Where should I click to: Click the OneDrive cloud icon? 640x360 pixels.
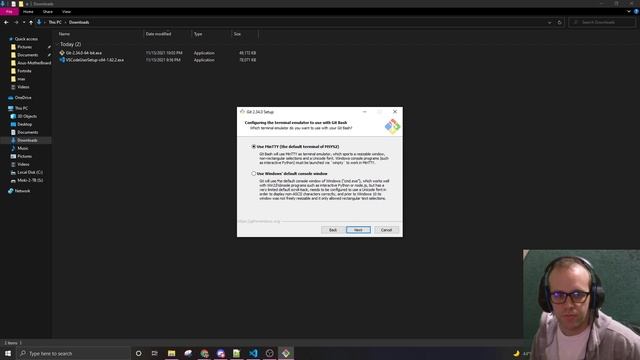[11, 98]
